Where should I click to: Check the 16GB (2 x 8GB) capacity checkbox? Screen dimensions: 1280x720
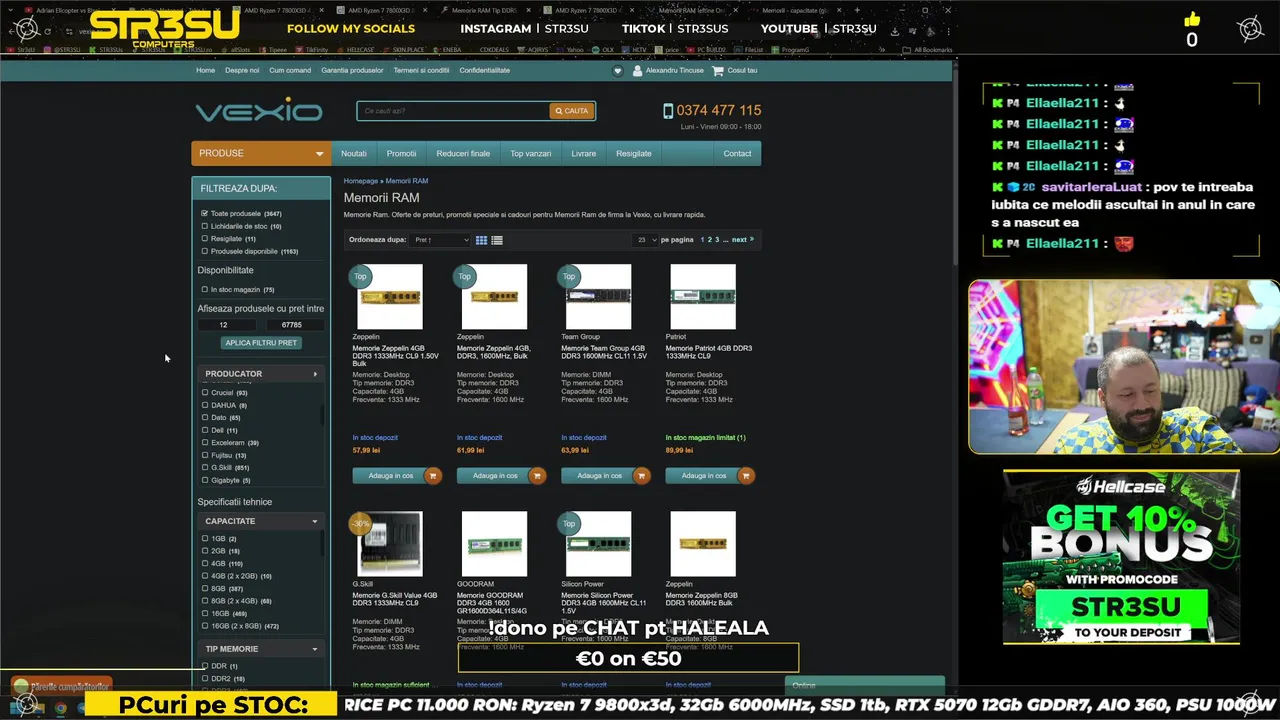(x=205, y=626)
